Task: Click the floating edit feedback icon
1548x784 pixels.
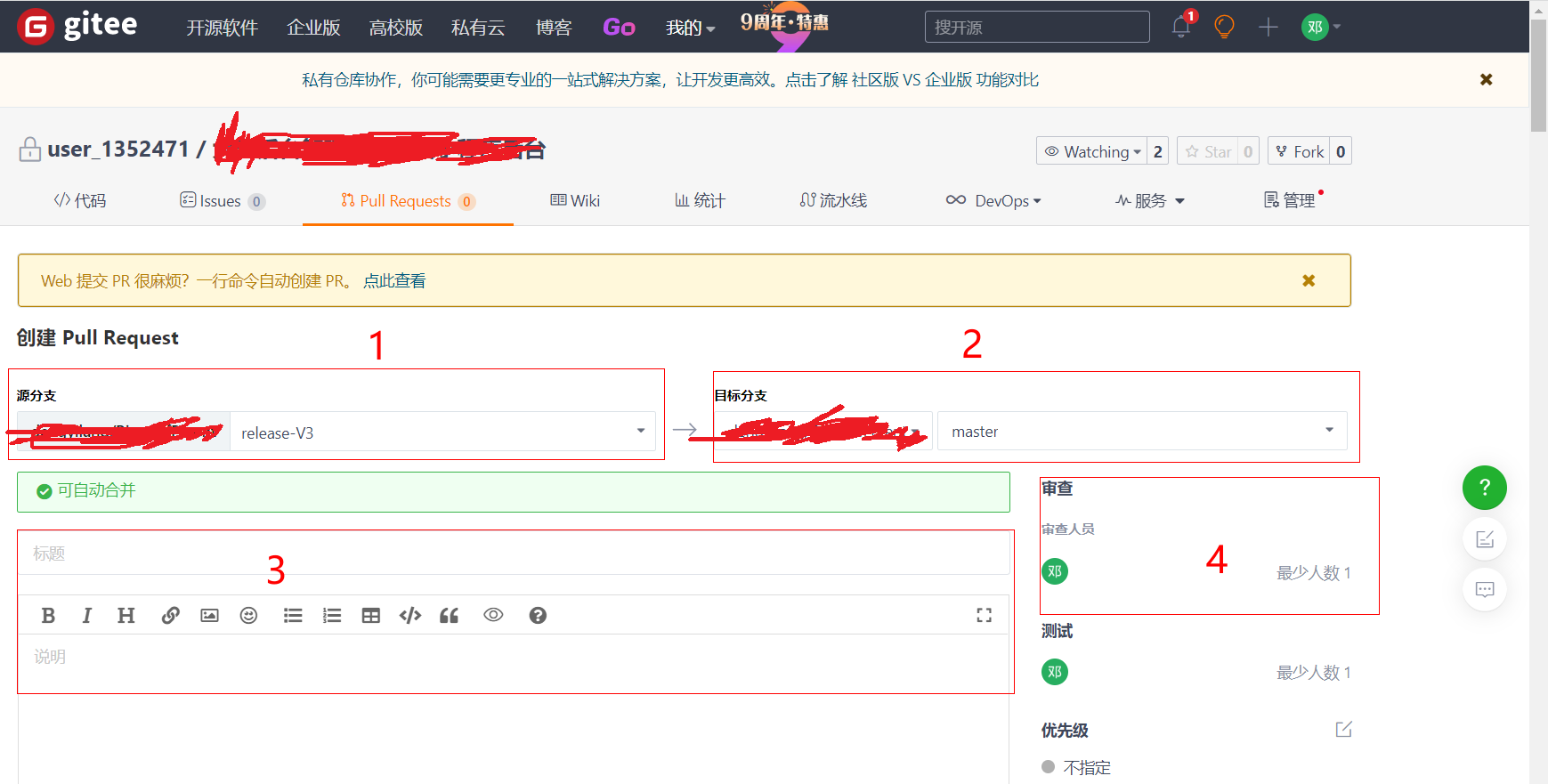Action: click(x=1485, y=538)
